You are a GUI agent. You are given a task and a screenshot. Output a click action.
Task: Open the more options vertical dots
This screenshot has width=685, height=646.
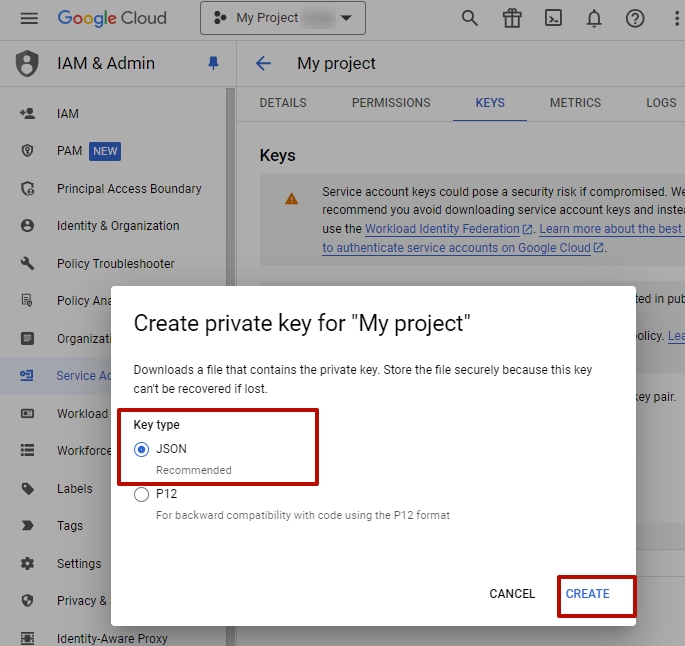coord(677,18)
